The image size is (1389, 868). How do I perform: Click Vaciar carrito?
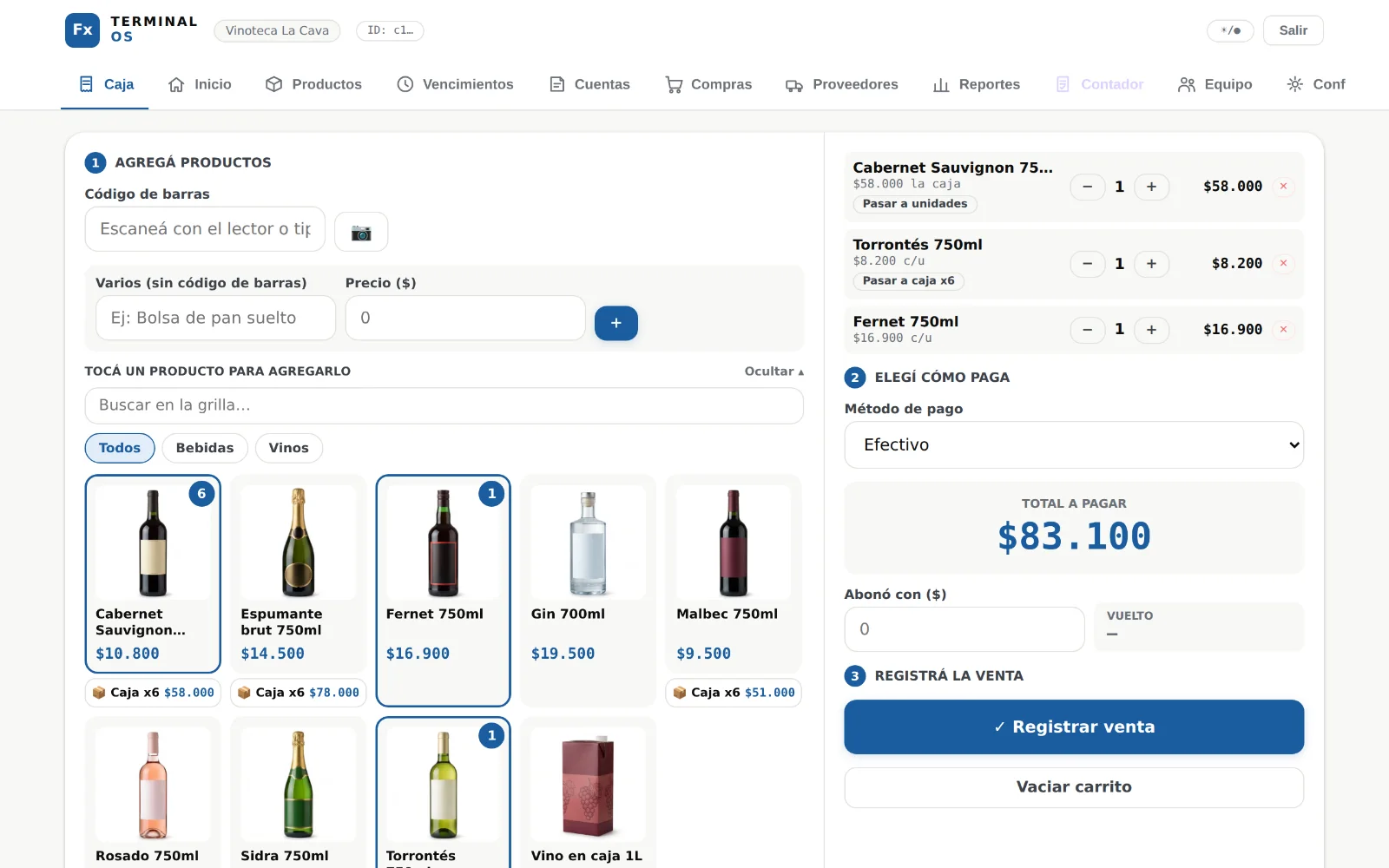(x=1074, y=787)
